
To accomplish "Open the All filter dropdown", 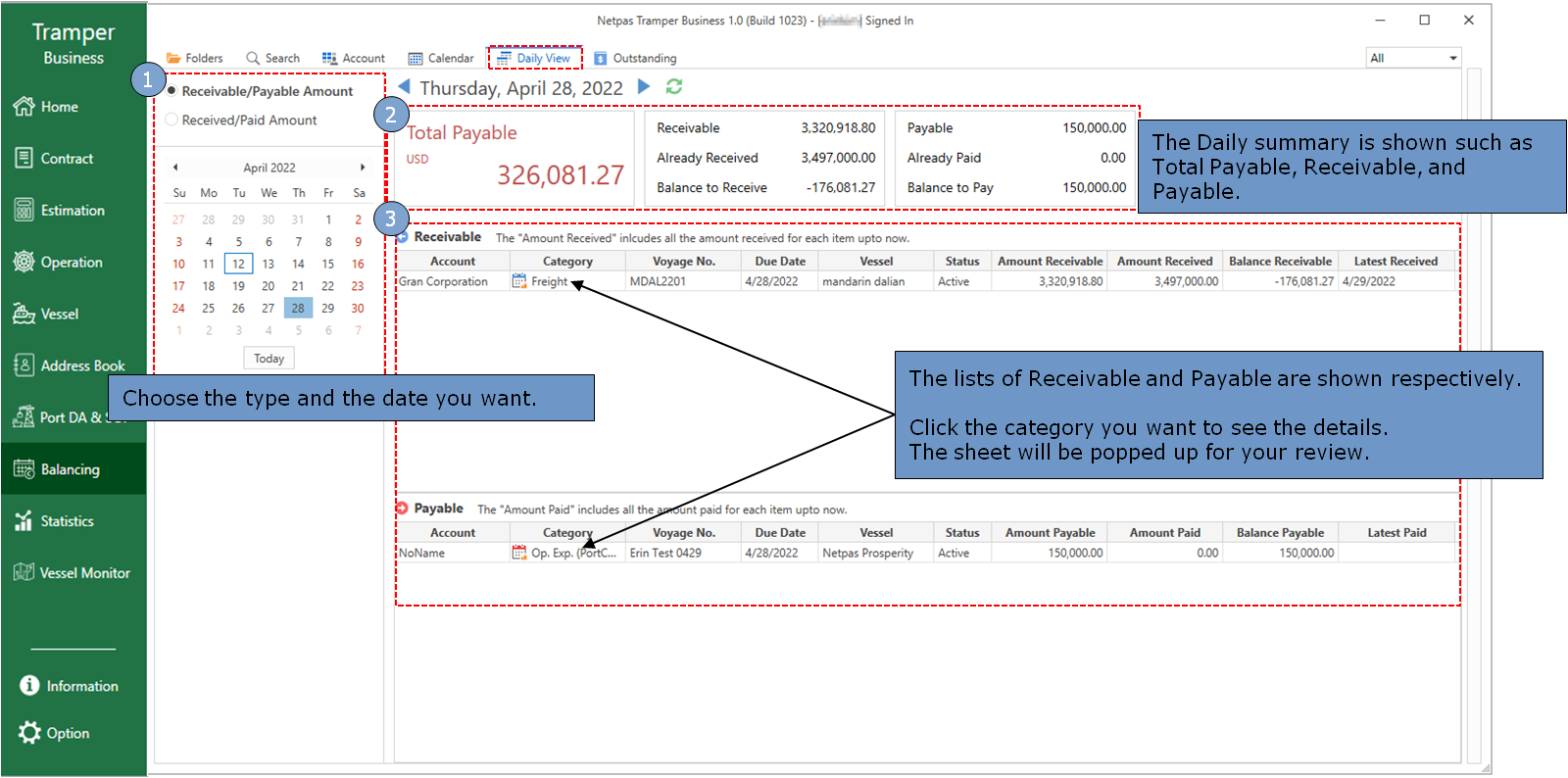I will (1414, 58).
